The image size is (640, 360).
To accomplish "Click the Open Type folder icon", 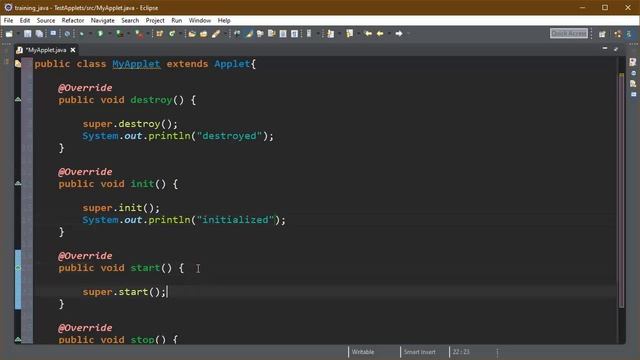I will click(192, 33).
